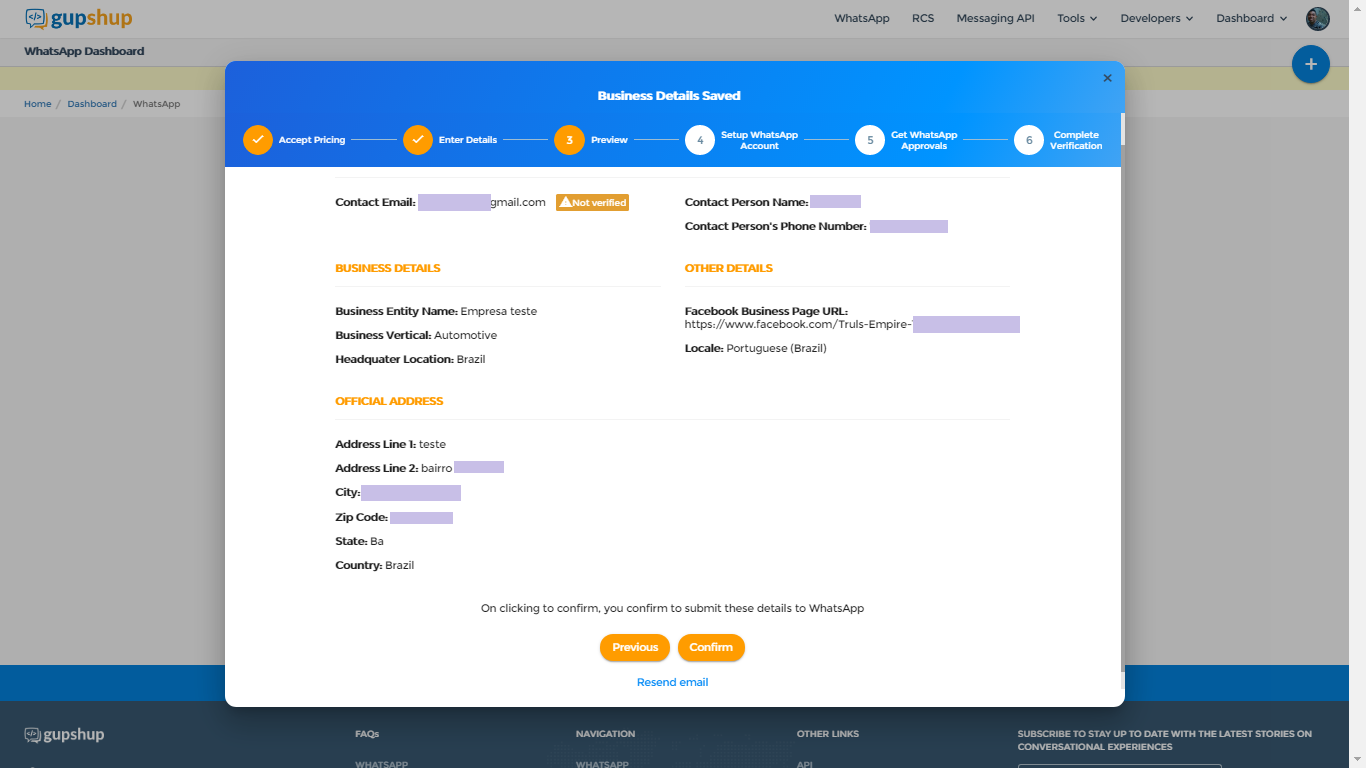
Task: Open the user profile avatar
Action: 1318,18
